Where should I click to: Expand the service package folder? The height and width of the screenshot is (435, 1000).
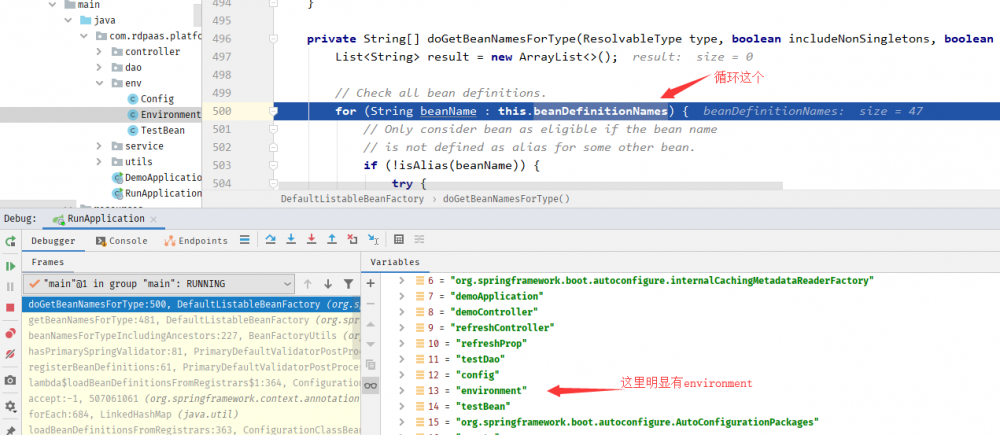tap(99, 145)
